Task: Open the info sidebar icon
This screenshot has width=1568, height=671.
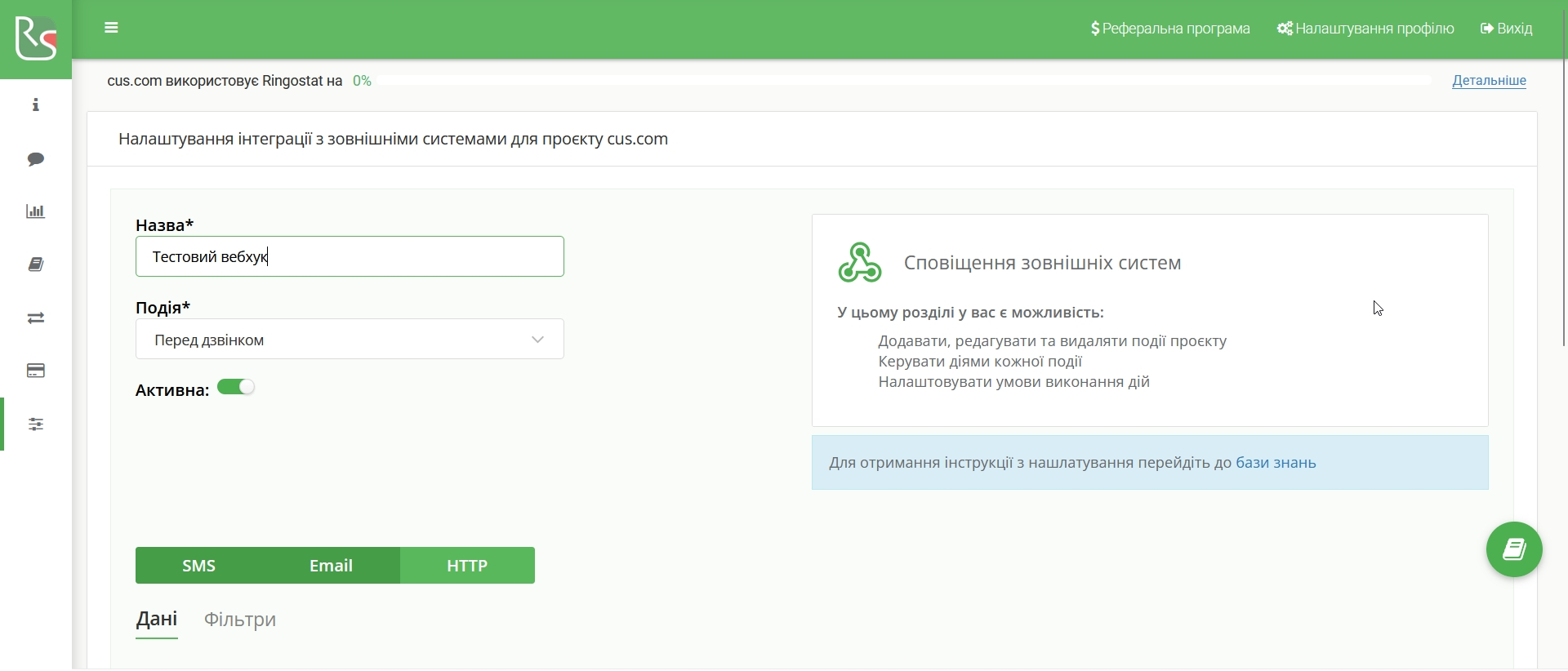Action: tap(36, 105)
